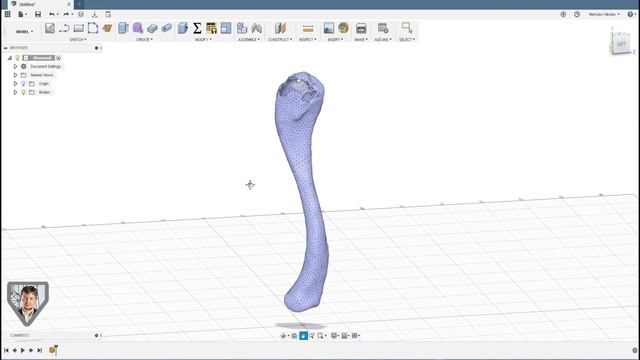The height and width of the screenshot is (360, 640).
Task: Toggle Origin lightbulb visibility
Action: coord(24,84)
